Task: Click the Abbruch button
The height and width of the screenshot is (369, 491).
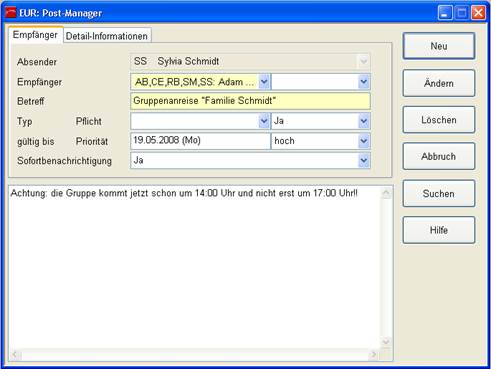Action: 439,156
